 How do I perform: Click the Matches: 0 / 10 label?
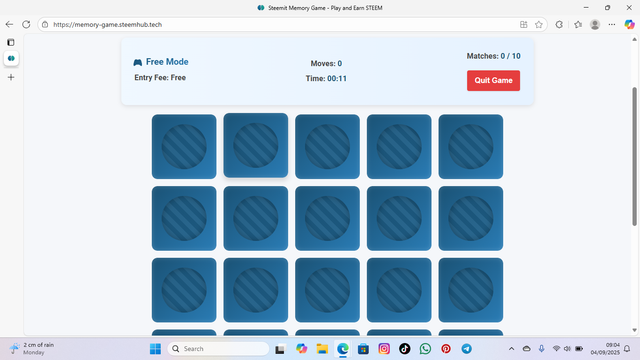point(493,56)
